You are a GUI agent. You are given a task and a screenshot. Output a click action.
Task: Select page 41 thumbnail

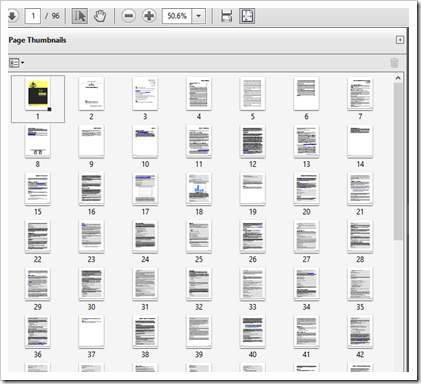click(x=306, y=332)
